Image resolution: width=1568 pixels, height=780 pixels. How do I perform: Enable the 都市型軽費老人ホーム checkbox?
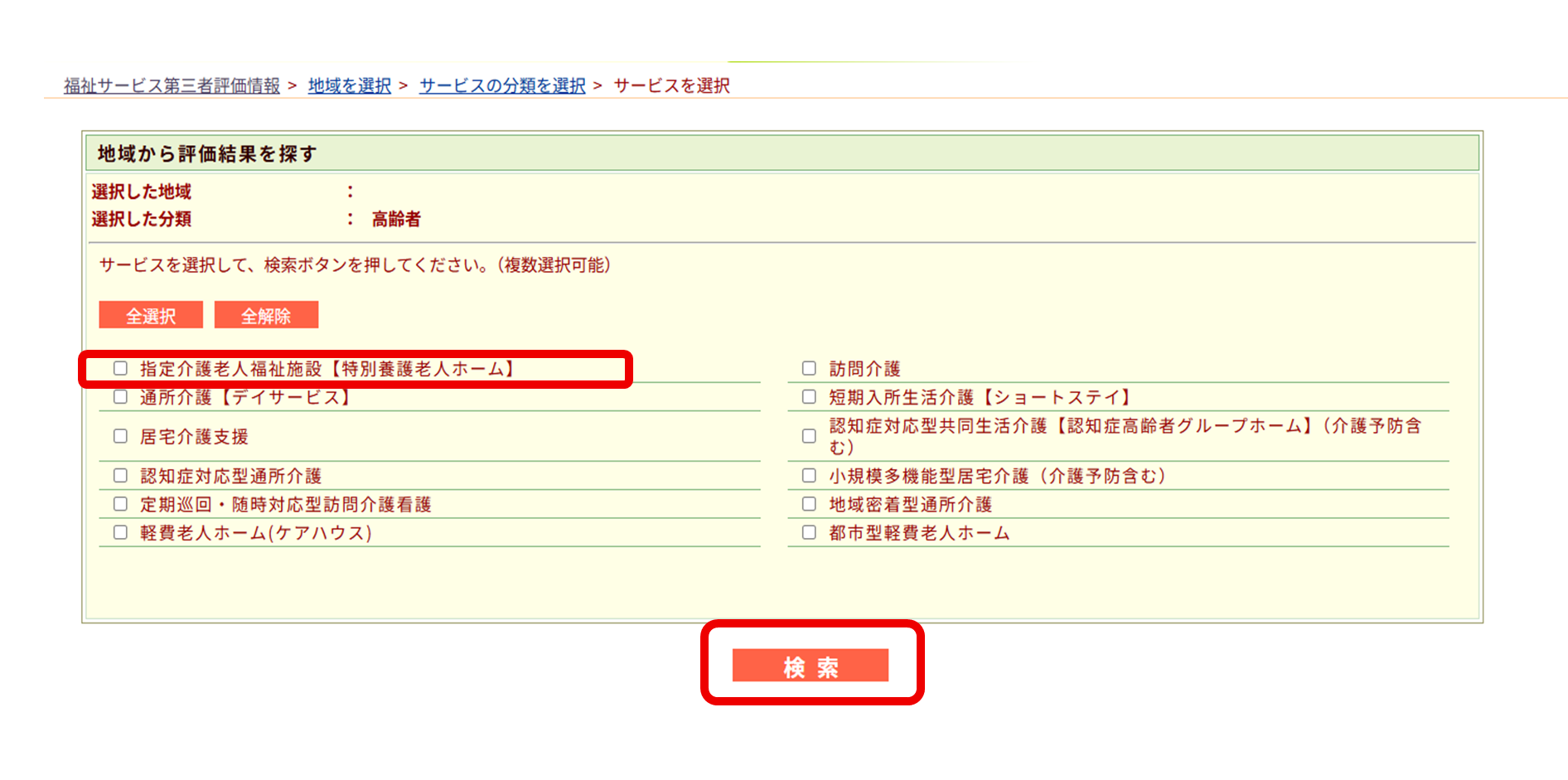[x=809, y=533]
